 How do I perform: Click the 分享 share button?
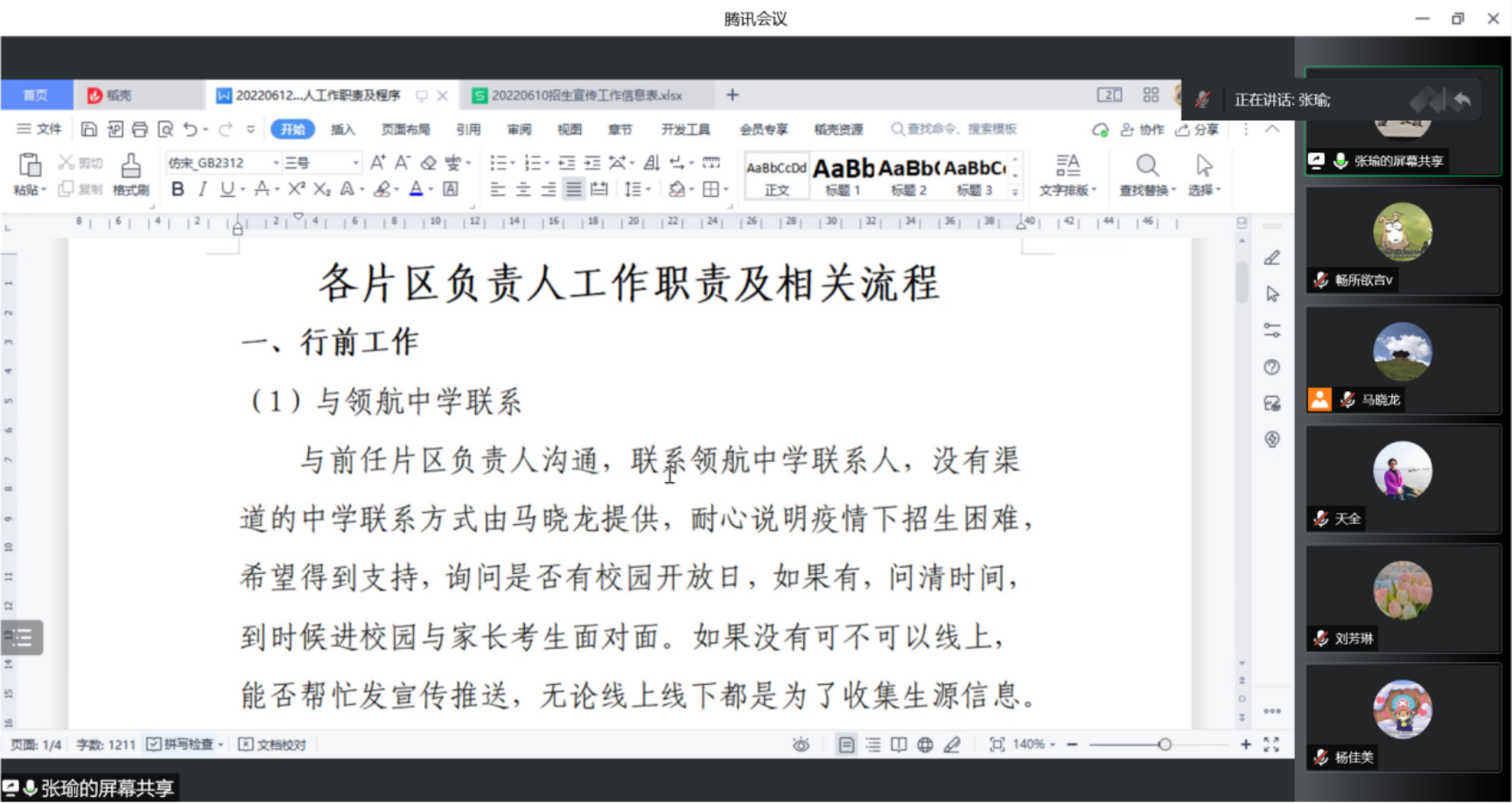(1198, 129)
